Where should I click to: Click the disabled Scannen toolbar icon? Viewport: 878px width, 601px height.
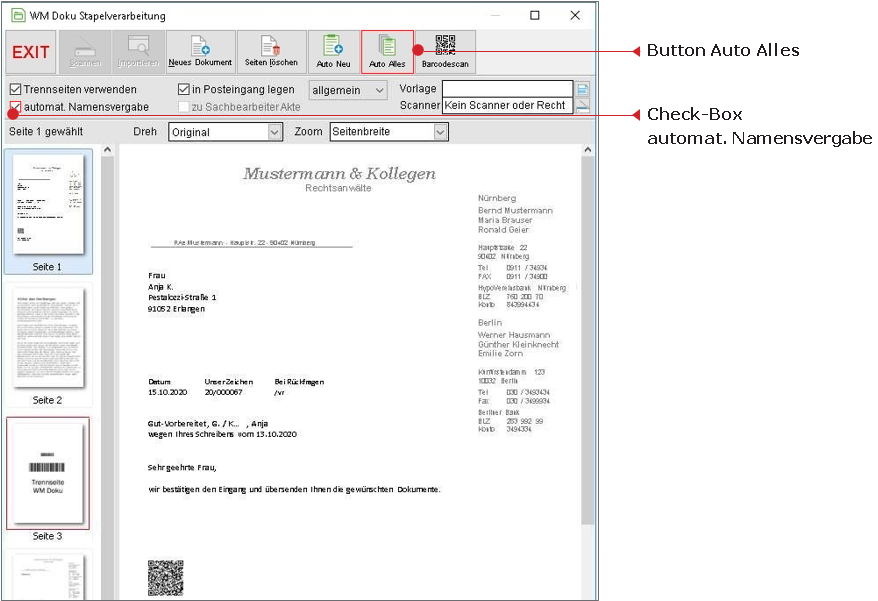(85, 52)
